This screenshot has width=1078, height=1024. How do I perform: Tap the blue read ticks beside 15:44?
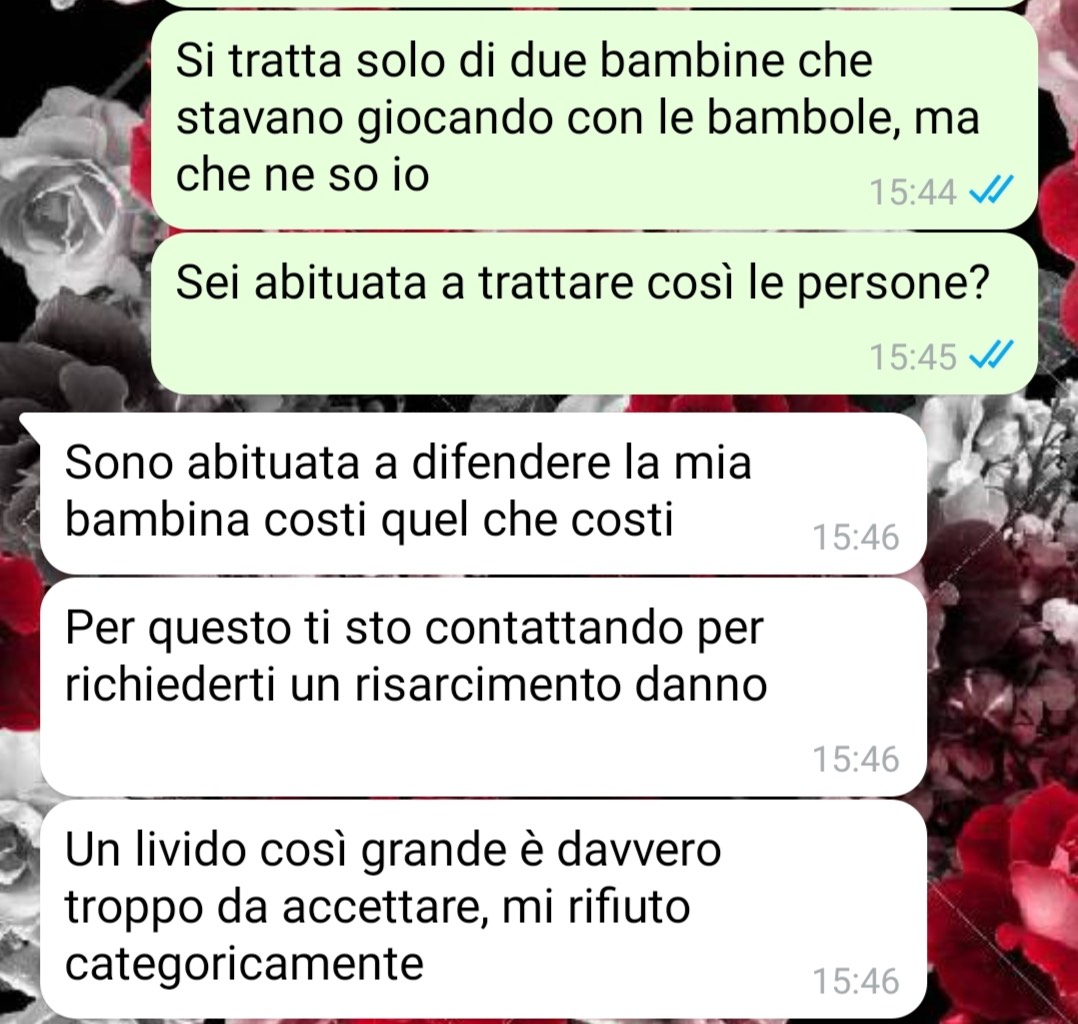click(x=991, y=190)
